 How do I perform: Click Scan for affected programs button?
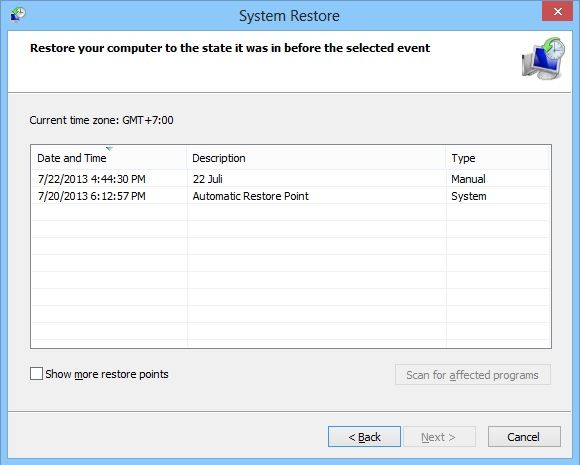(473, 375)
